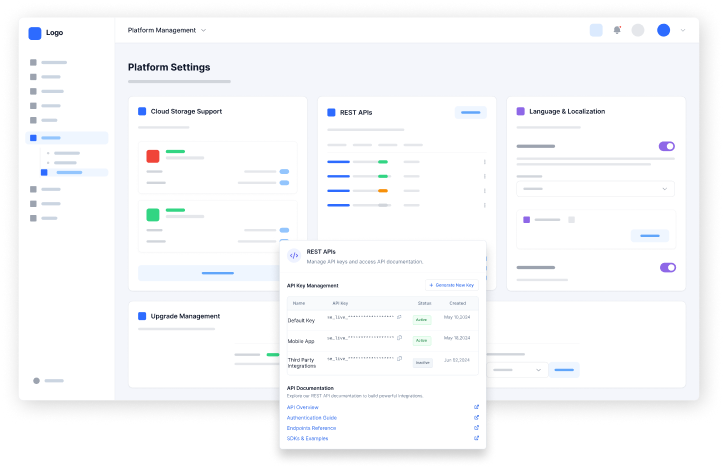Click the blue button beside Upgrade Management dropdown
The height and width of the screenshot is (468, 724).
click(x=564, y=370)
